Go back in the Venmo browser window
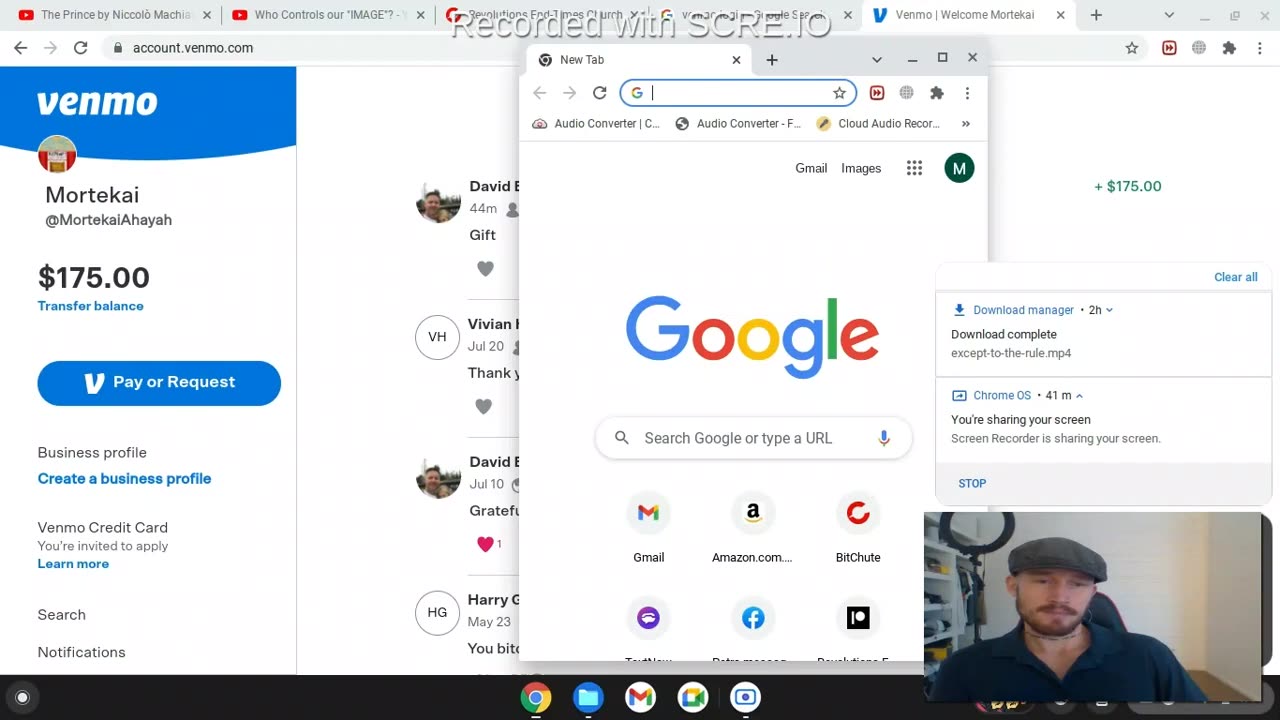Image resolution: width=1280 pixels, height=720 pixels. coord(21,48)
